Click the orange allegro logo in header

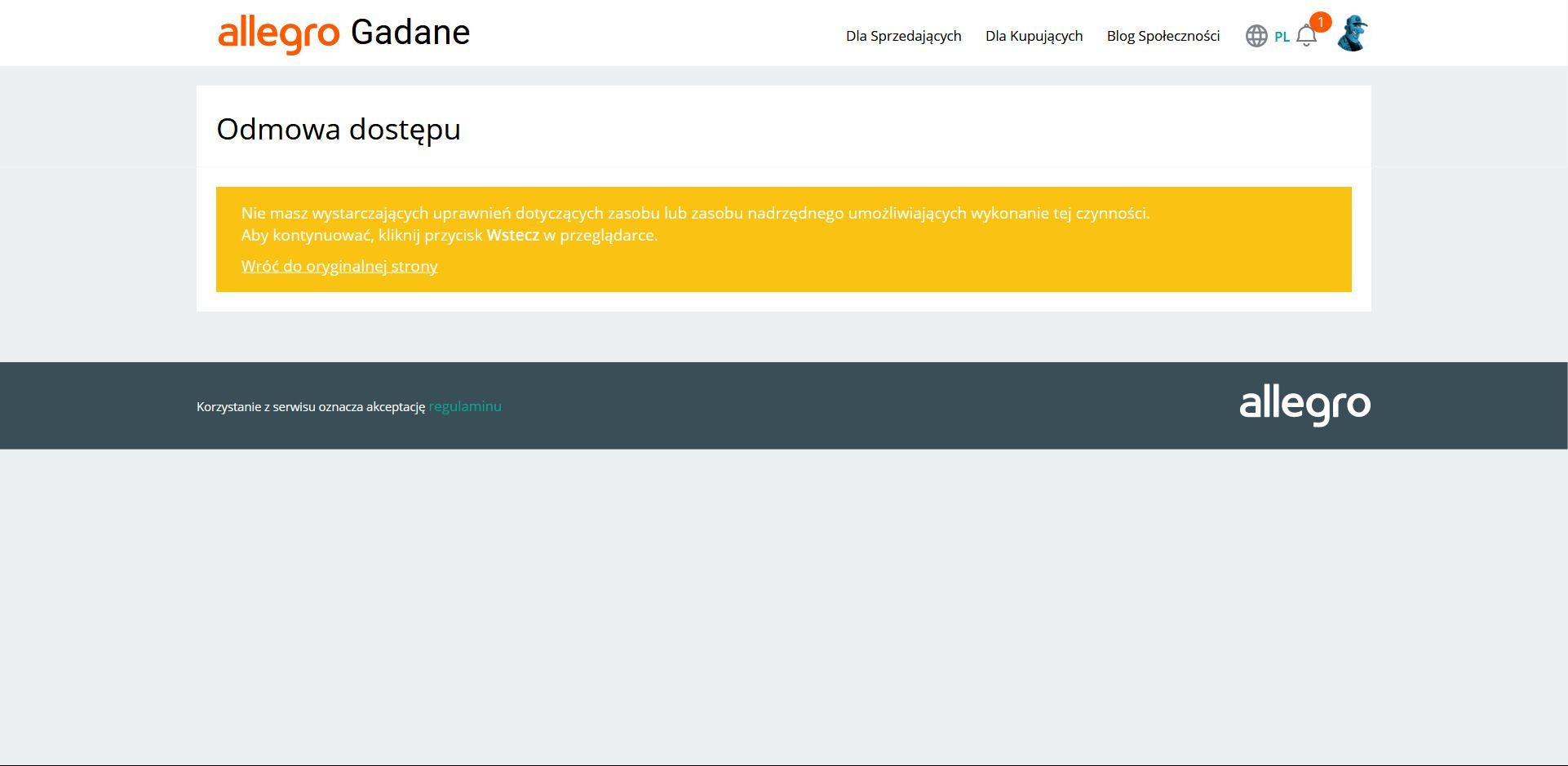pos(278,34)
